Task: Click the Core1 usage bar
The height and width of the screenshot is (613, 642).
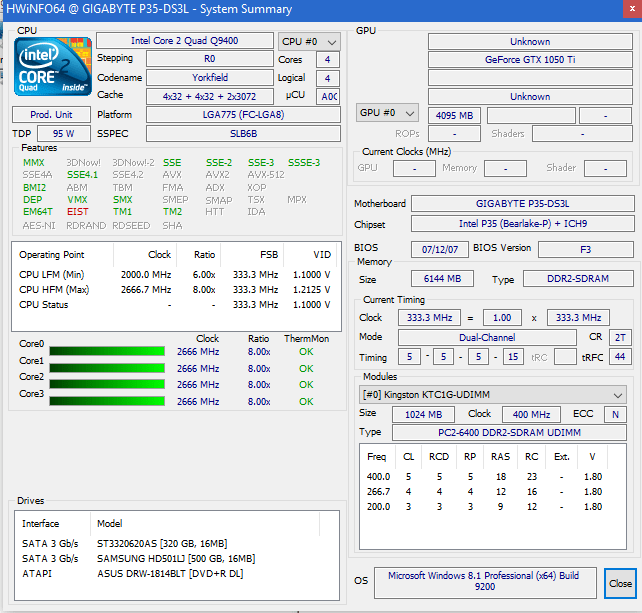Action: point(107,368)
